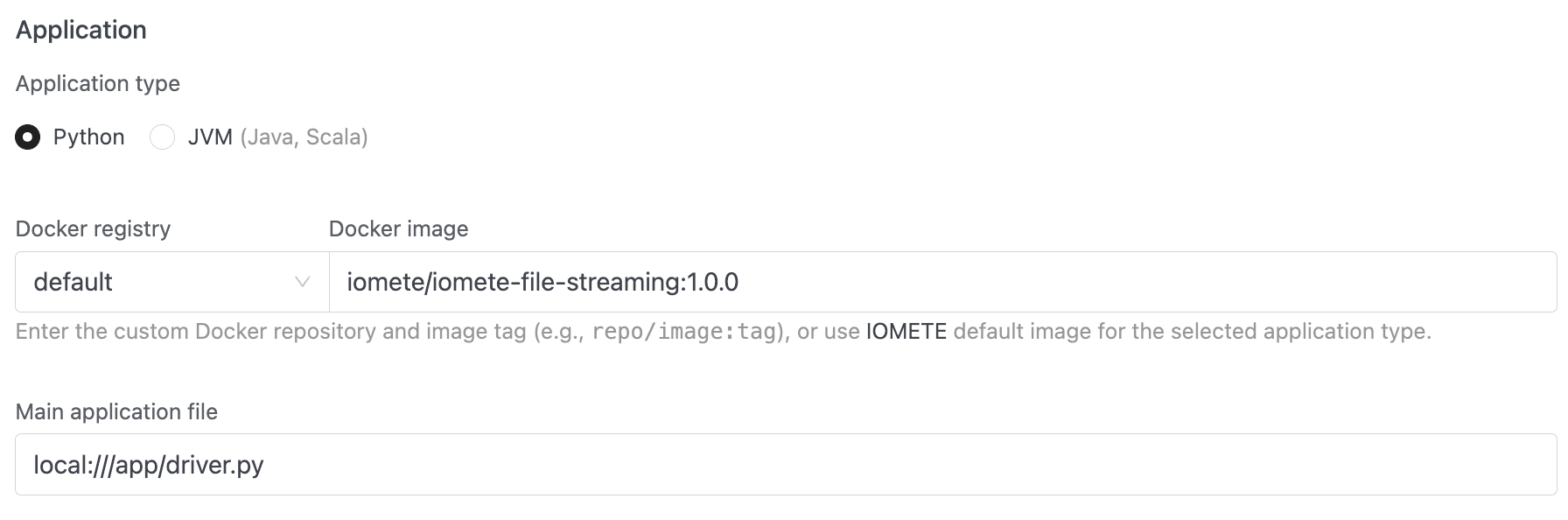Click the 'default' registry value text

click(73, 282)
